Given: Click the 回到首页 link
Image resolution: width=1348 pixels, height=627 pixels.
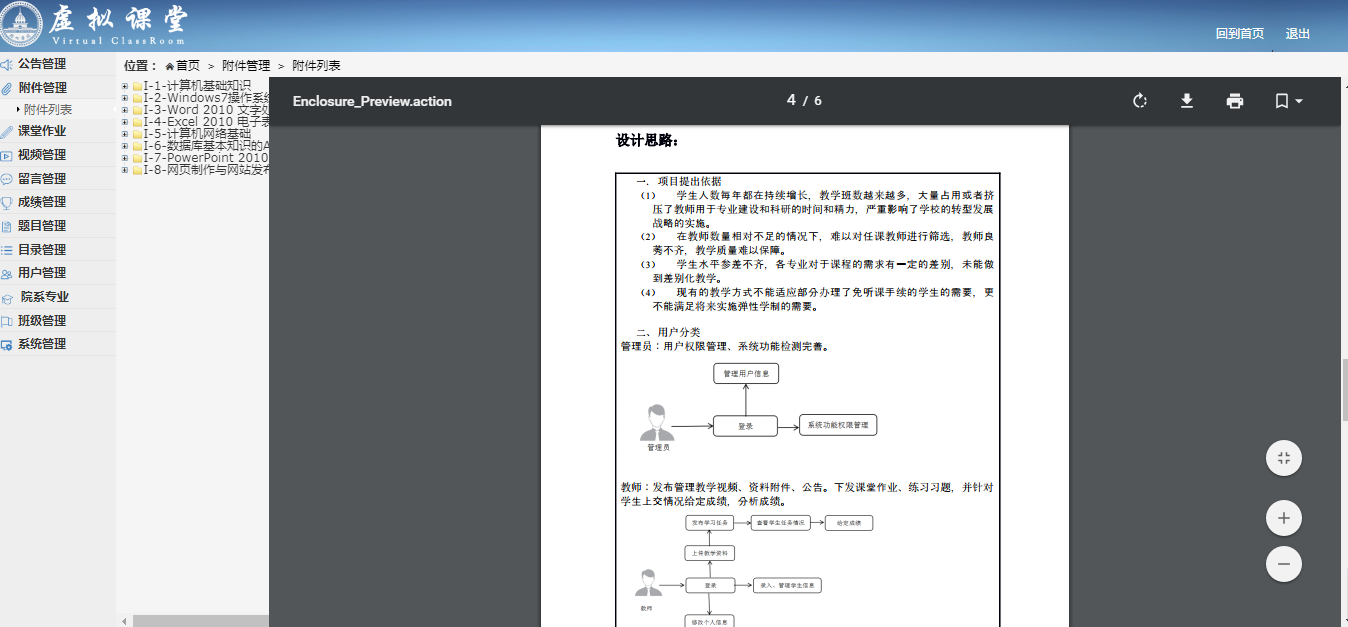Looking at the screenshot, I should (1239, 34).
